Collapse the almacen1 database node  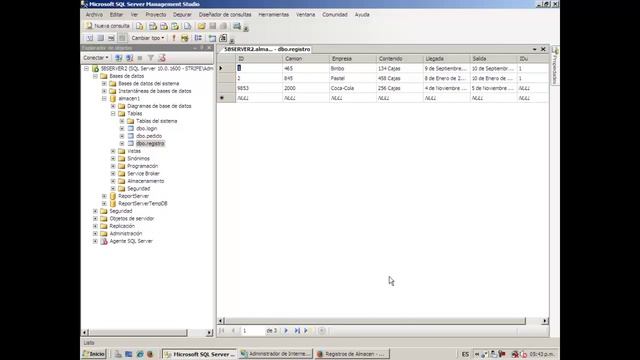click(x=104, y=98)
